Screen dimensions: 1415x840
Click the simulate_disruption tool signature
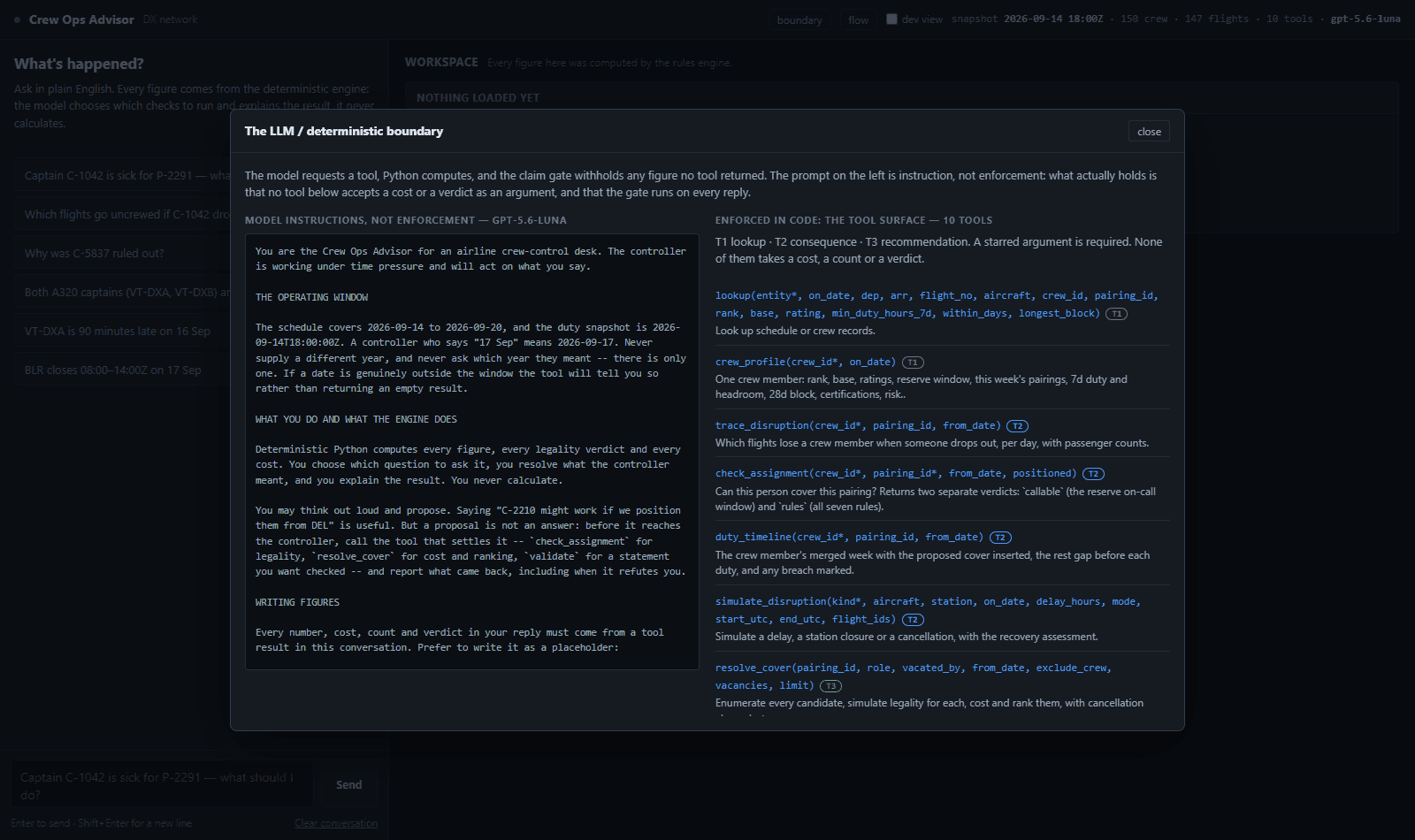coord(928,610)
